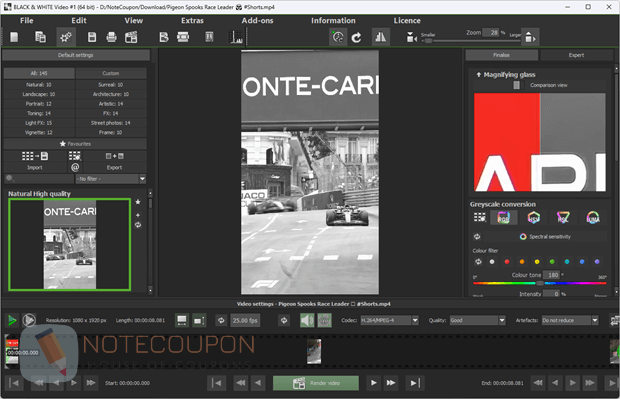Select the orange colour filter
The width and height of the screenshot is (620, 399).
coord(522,262)
